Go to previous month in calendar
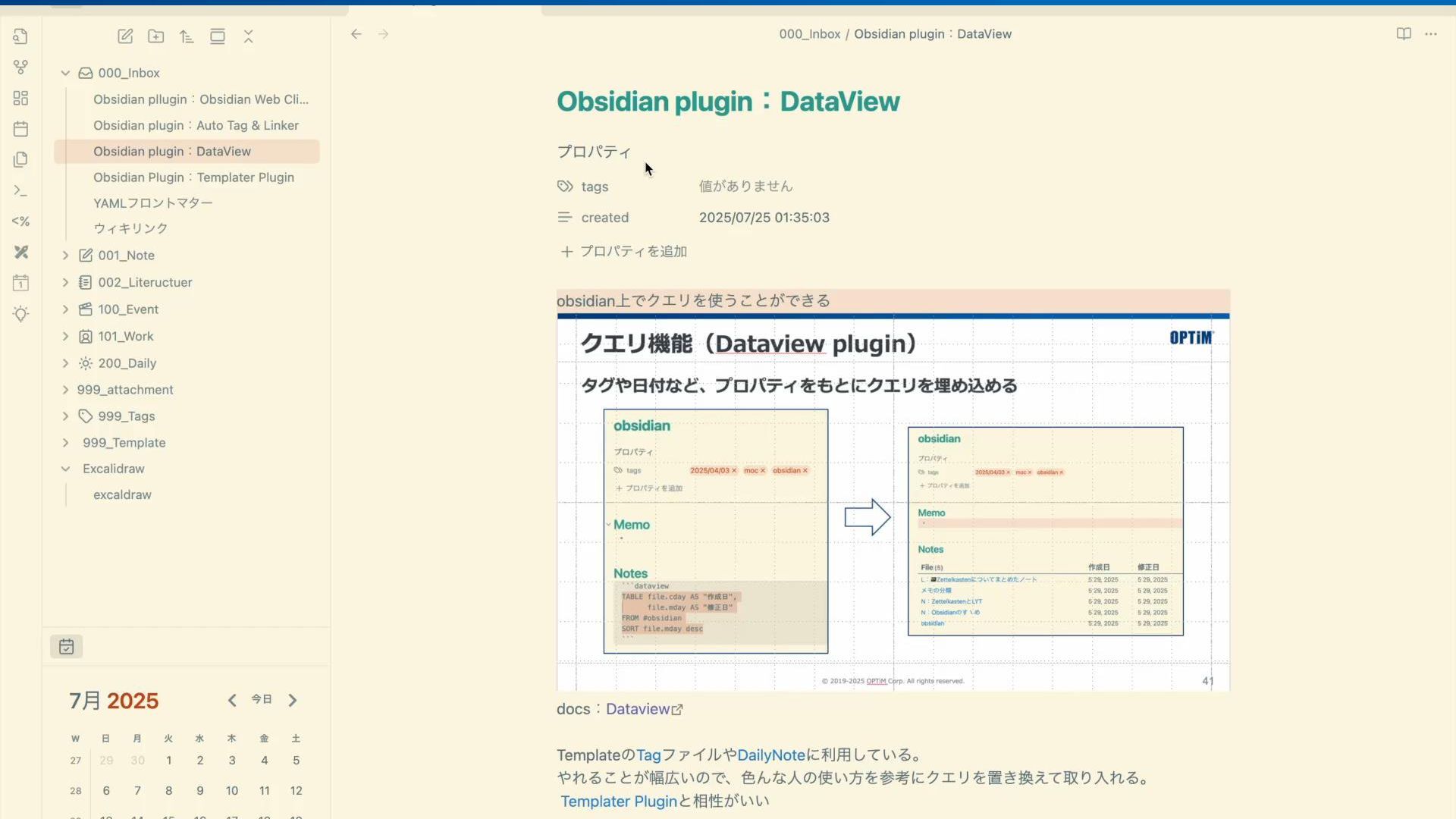The width and height of the screenshot is (1456, 819). tap(232, 701)
